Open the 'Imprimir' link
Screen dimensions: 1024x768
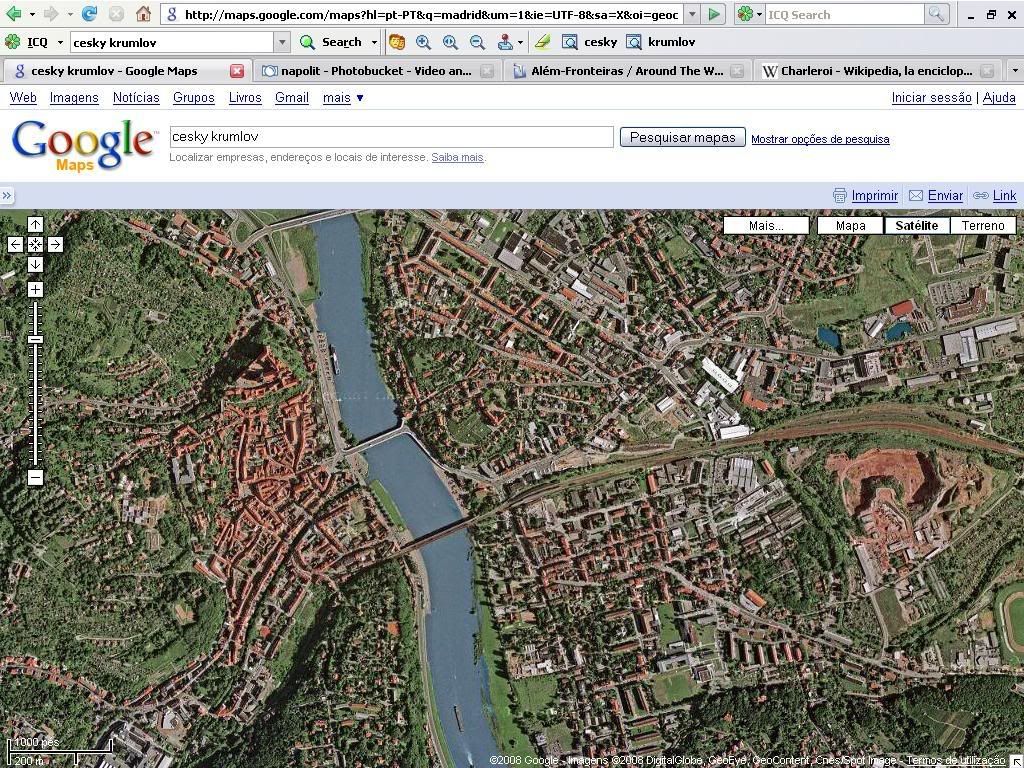874,196
